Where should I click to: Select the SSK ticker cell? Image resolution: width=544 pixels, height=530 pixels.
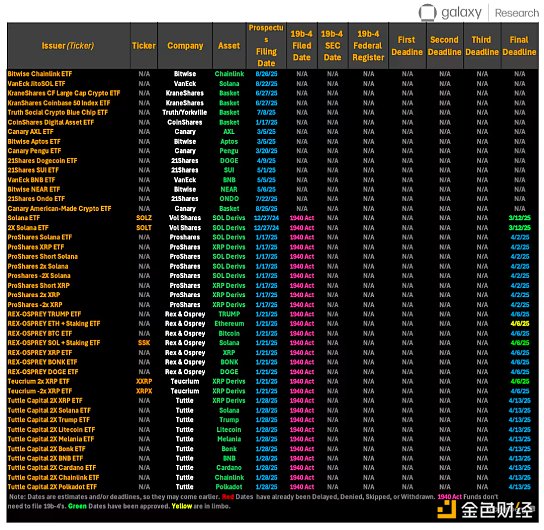pyautogui.click(x=144, y=343)
